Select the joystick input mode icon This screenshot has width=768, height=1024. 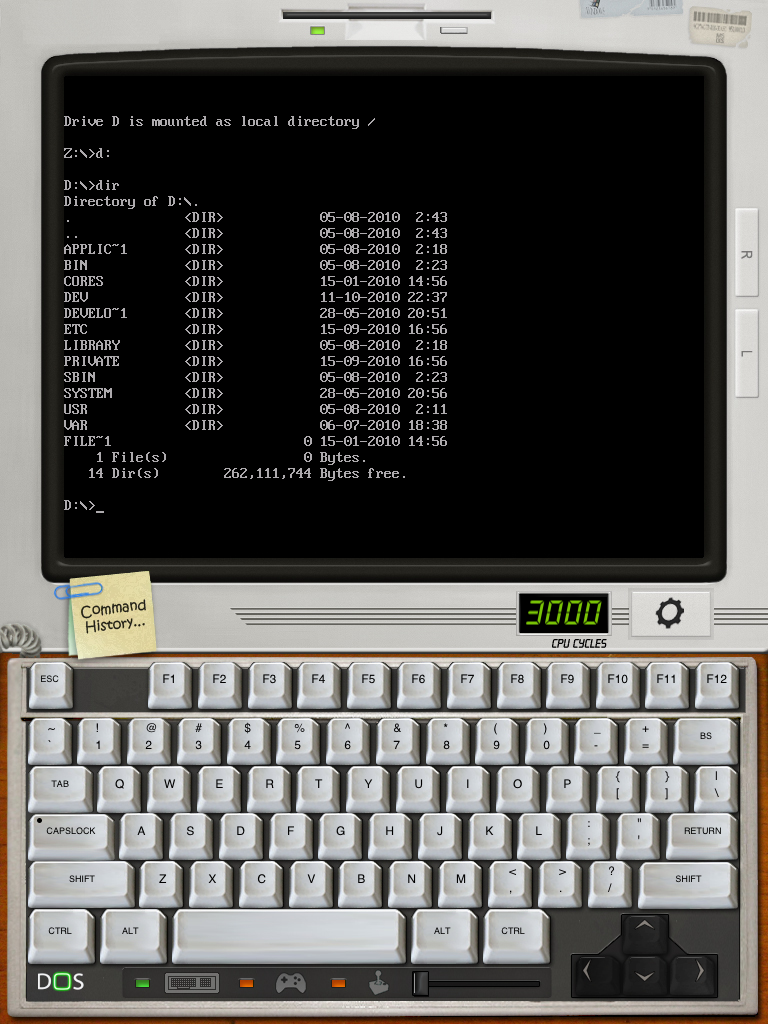(x=379, y=982)
